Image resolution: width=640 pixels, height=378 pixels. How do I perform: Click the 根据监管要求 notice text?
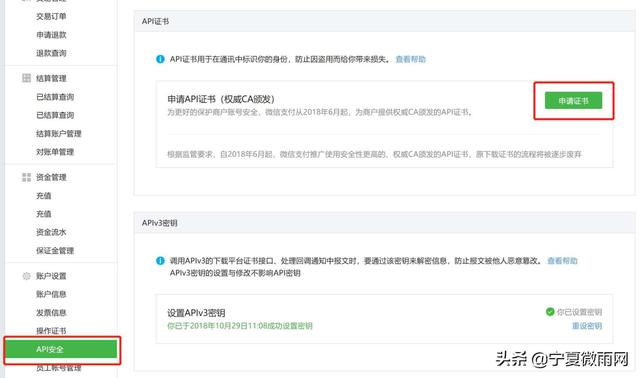[x=374, y=154]
